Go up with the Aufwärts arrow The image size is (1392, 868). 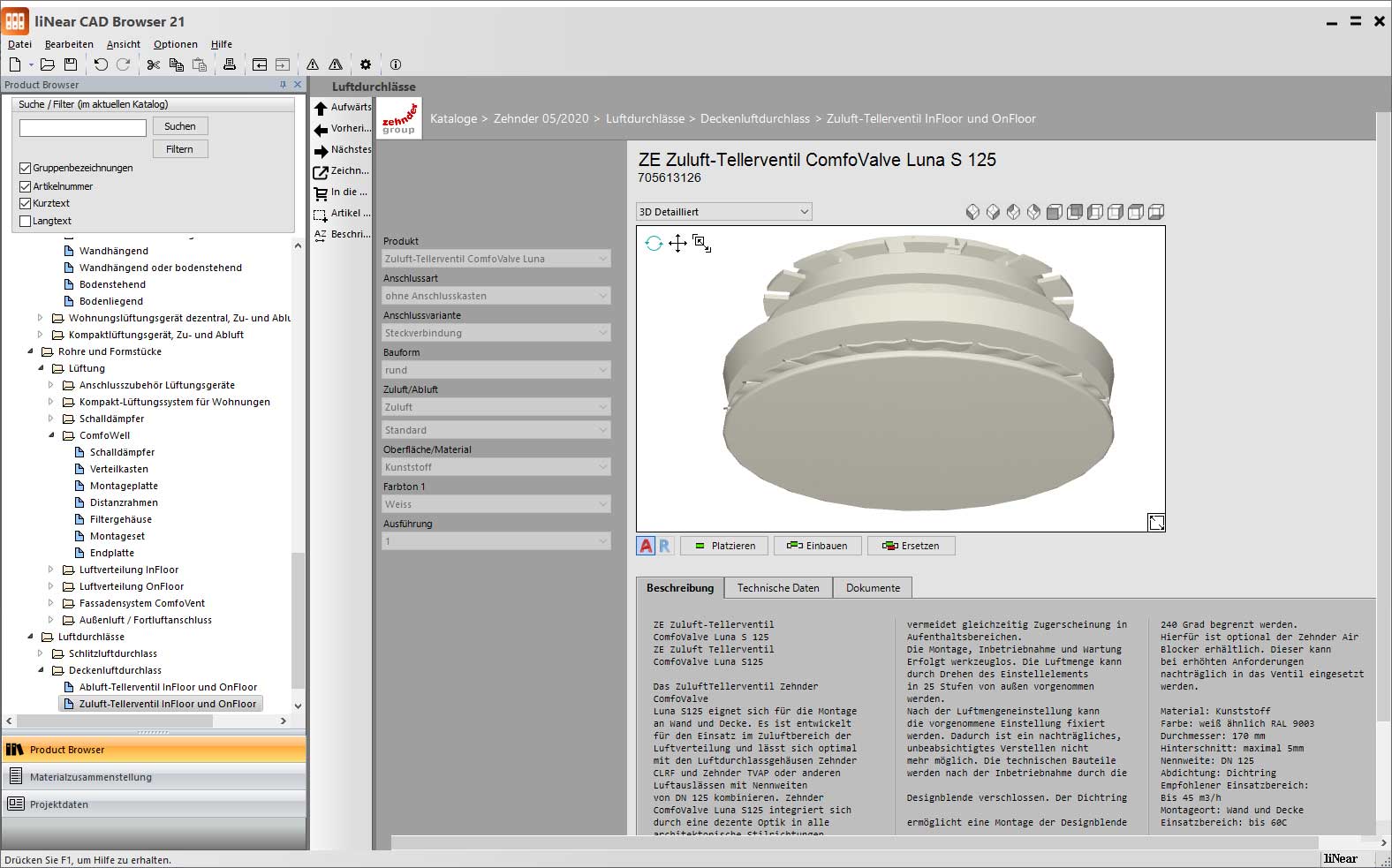coord(321,108)
